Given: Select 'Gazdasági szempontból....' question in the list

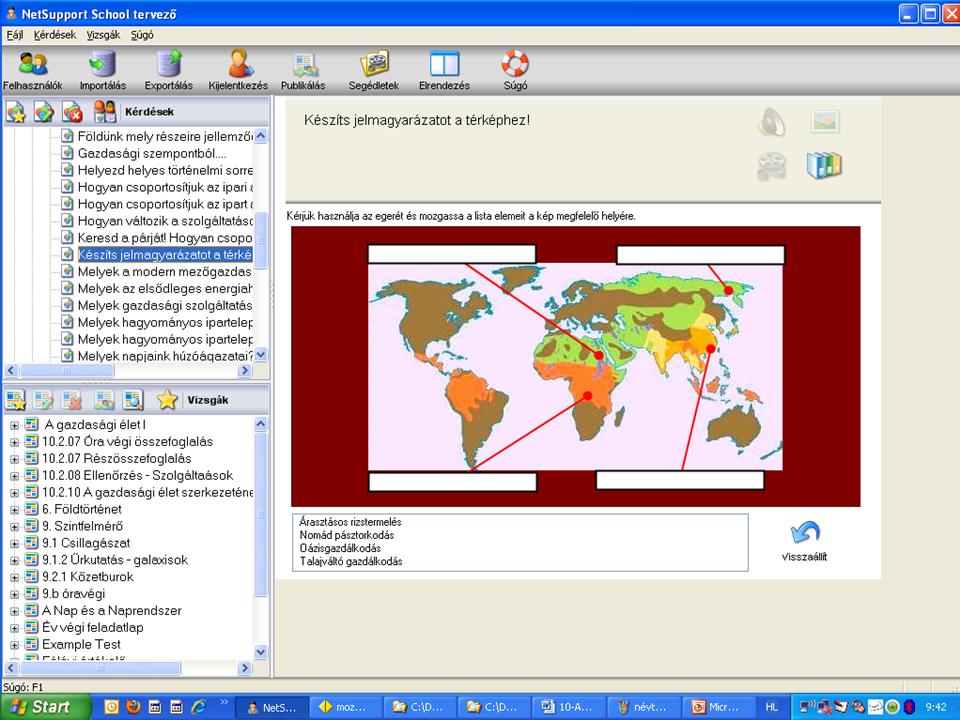Looking at the screenshot, I should click(152, 153).
